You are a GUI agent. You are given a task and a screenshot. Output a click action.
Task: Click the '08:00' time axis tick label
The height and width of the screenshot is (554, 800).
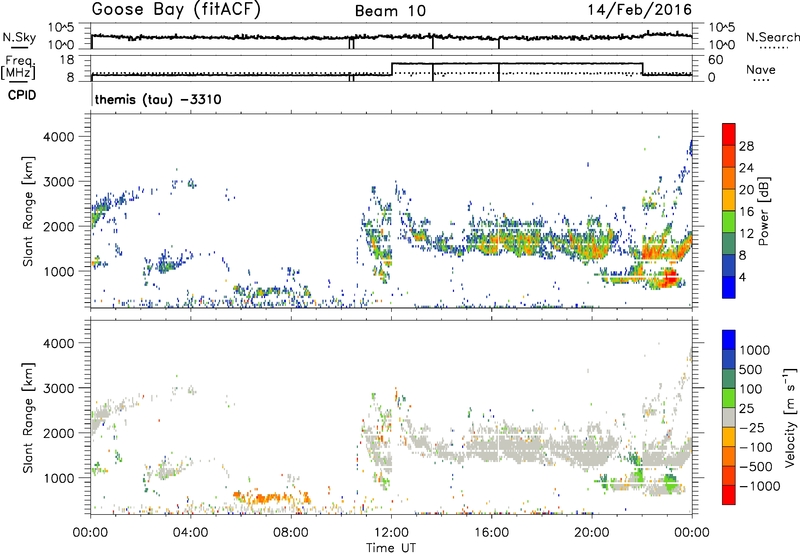click(291, 533)
